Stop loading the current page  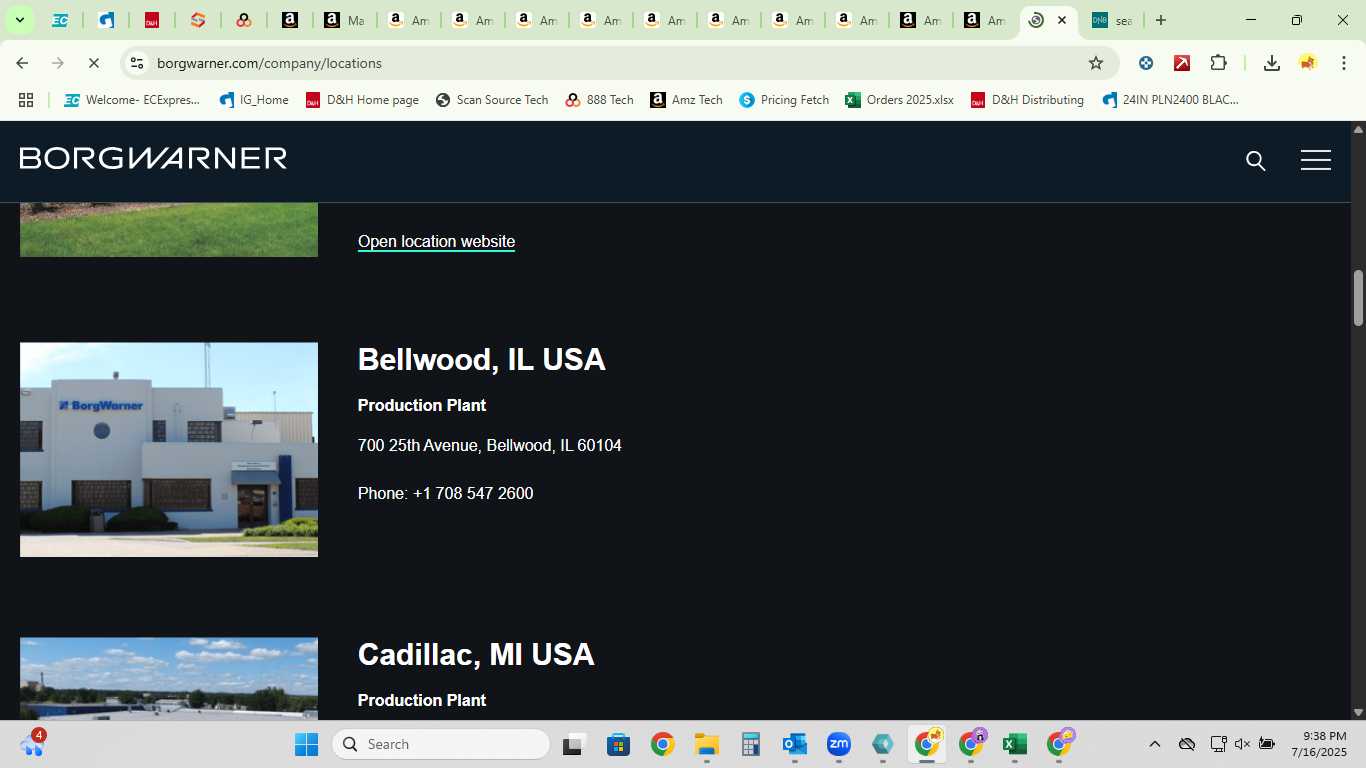coord(93,63)
